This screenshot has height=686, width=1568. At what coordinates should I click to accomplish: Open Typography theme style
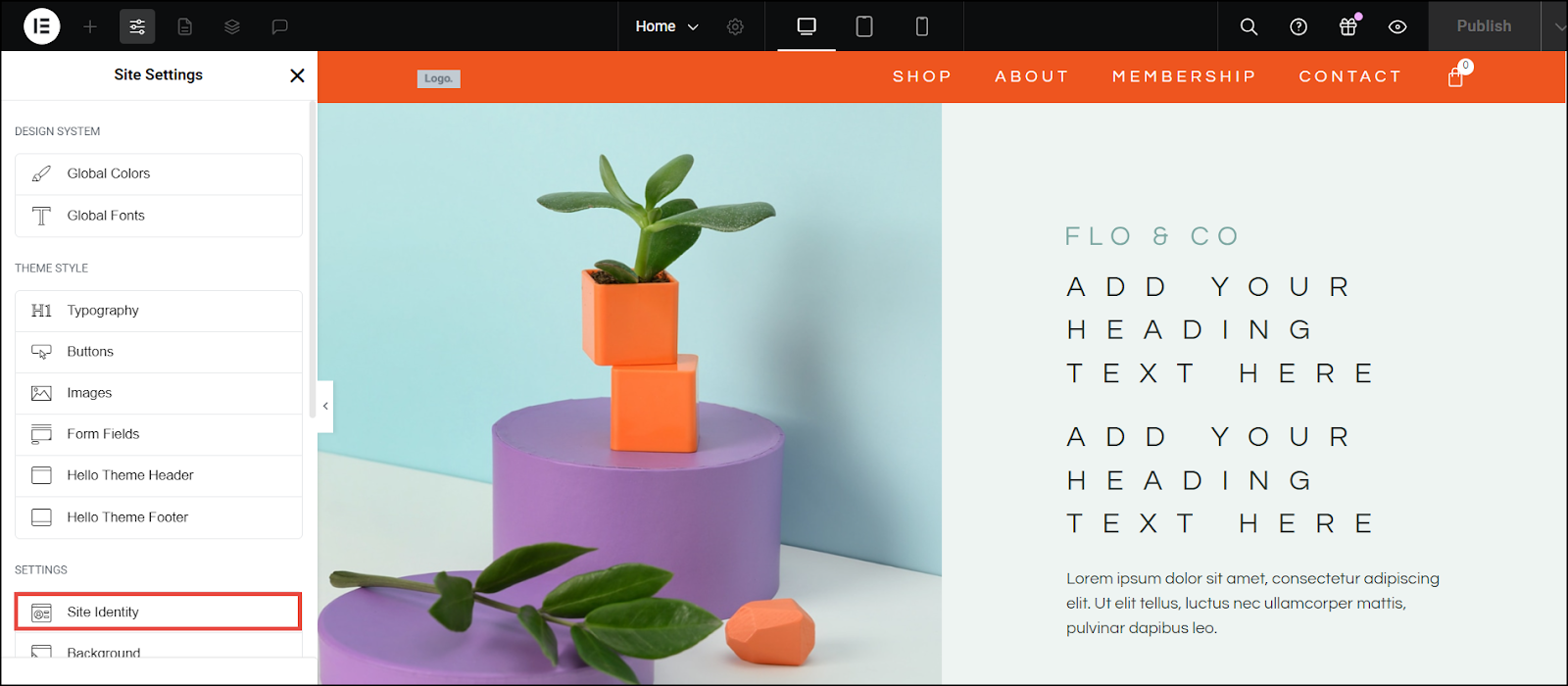(159, 311)
